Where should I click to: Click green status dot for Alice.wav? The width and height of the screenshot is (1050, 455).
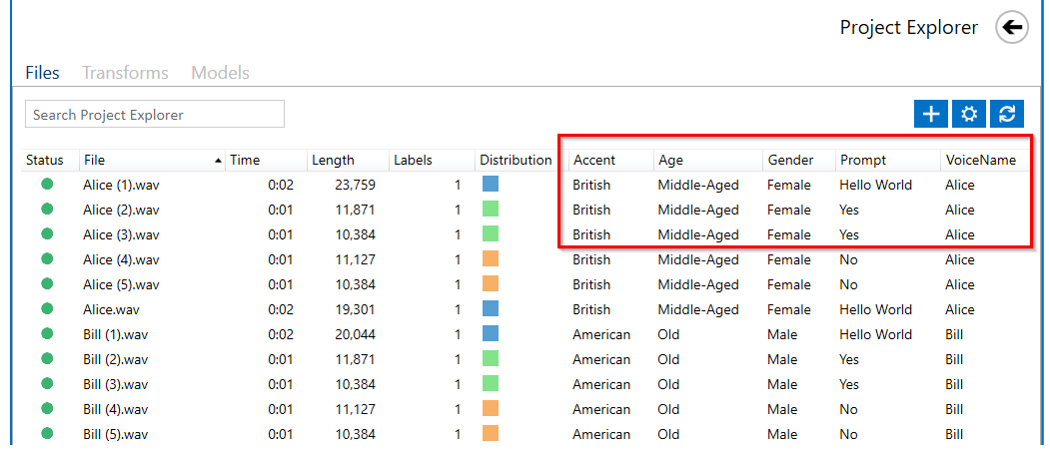pyautogui.click(x=47, y=309)
